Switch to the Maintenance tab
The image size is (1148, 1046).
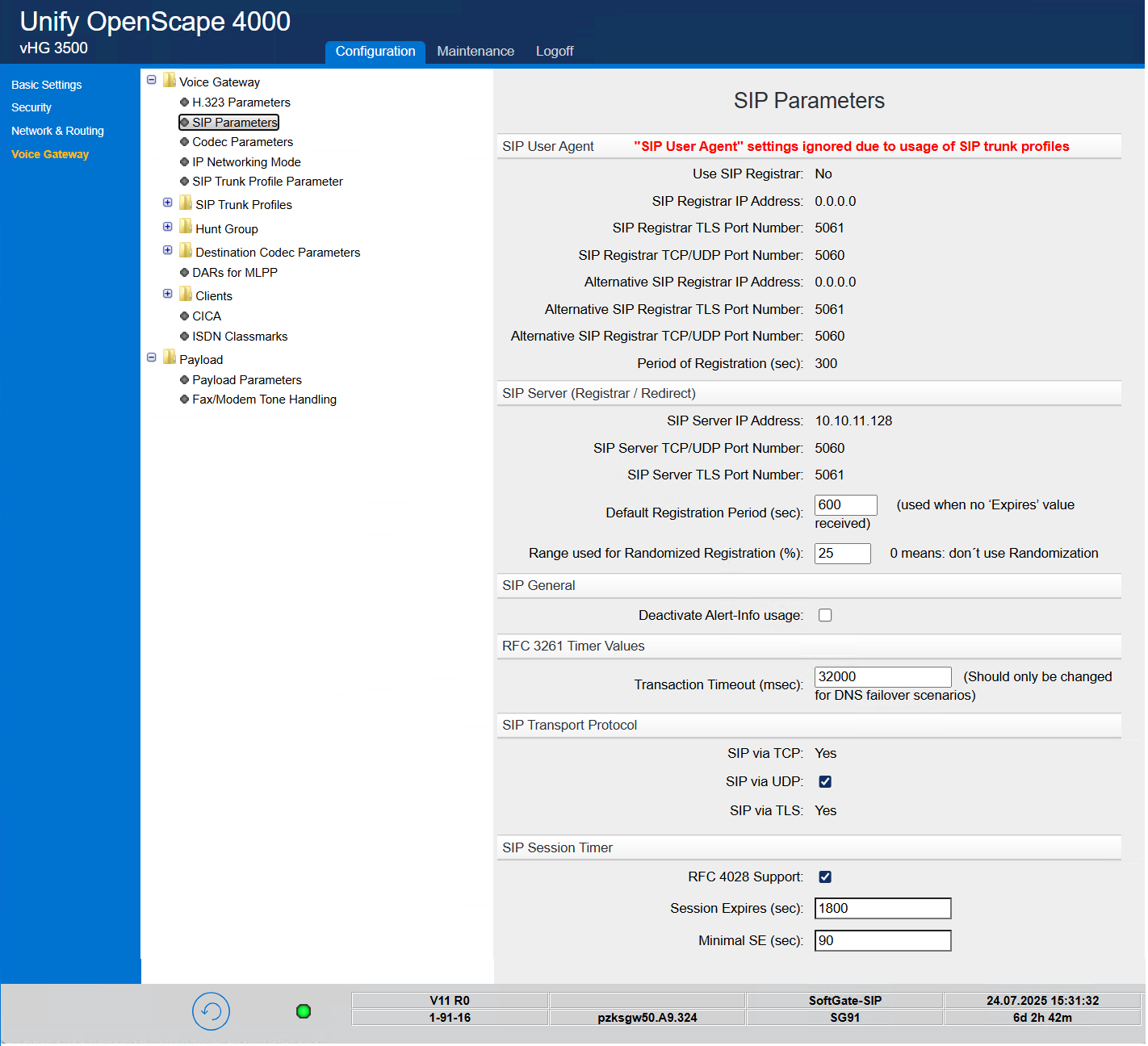[x=476, y=51]
